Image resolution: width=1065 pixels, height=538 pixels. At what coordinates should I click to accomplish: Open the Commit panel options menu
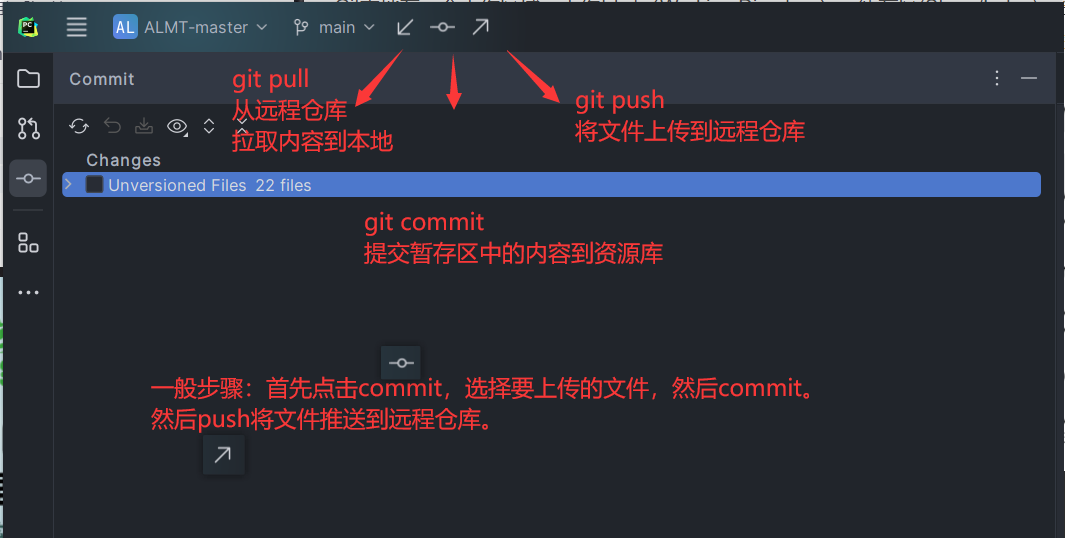pos(996,78)
